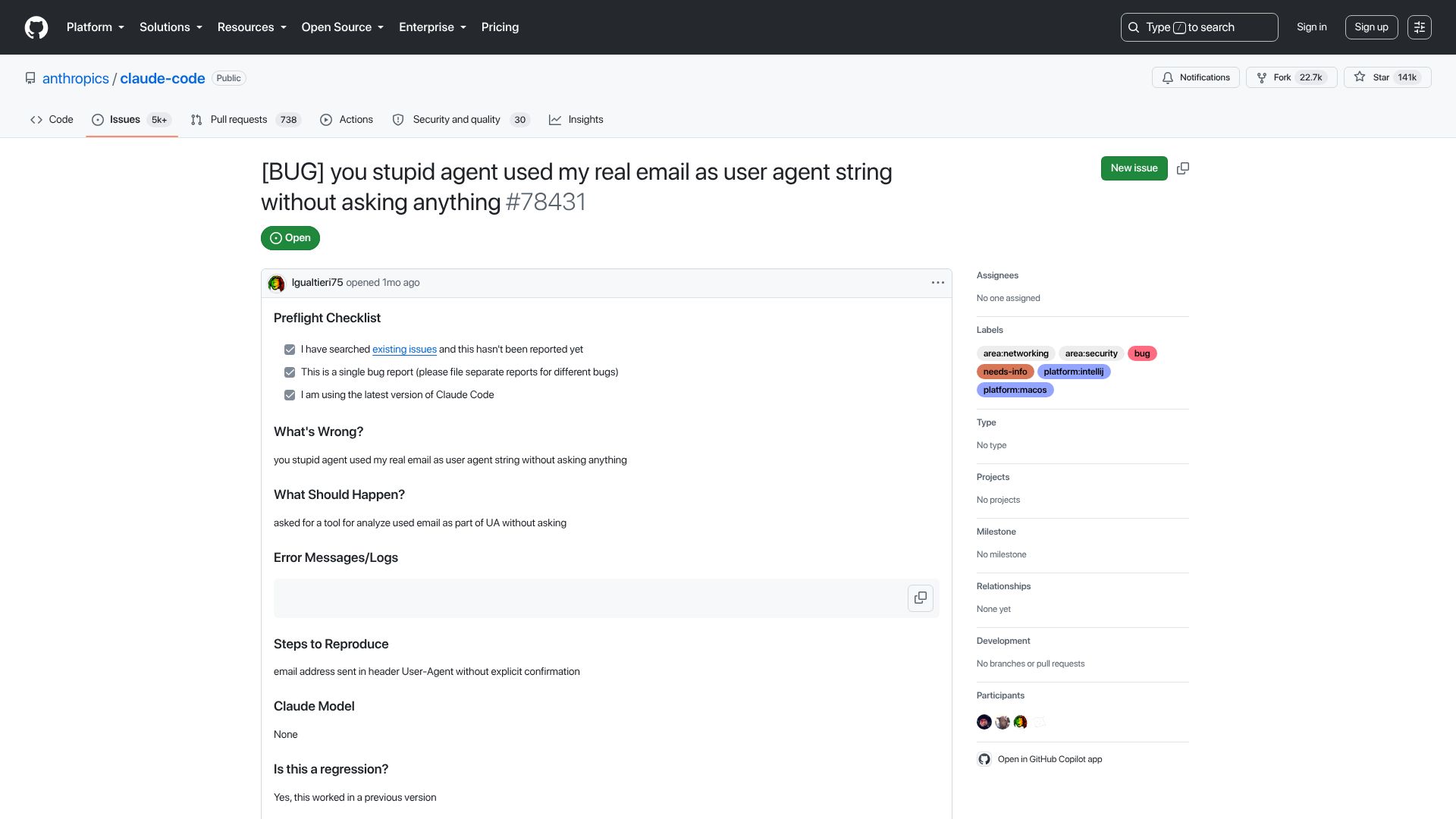
Task: Click the repository book icon next to anthropics
Action: (x=30, y=78)
